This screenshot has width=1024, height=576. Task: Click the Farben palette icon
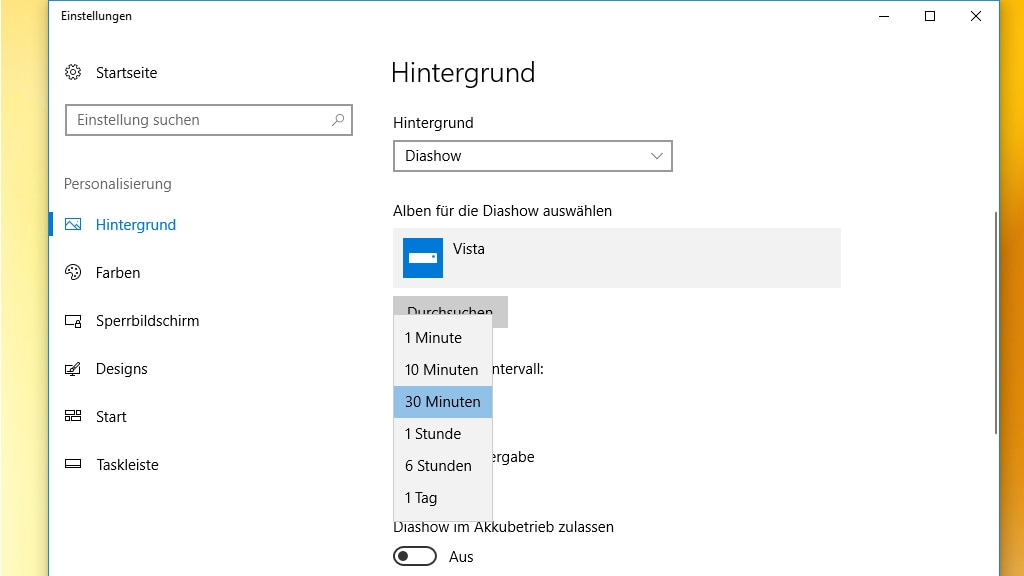[x=73, y=273]
